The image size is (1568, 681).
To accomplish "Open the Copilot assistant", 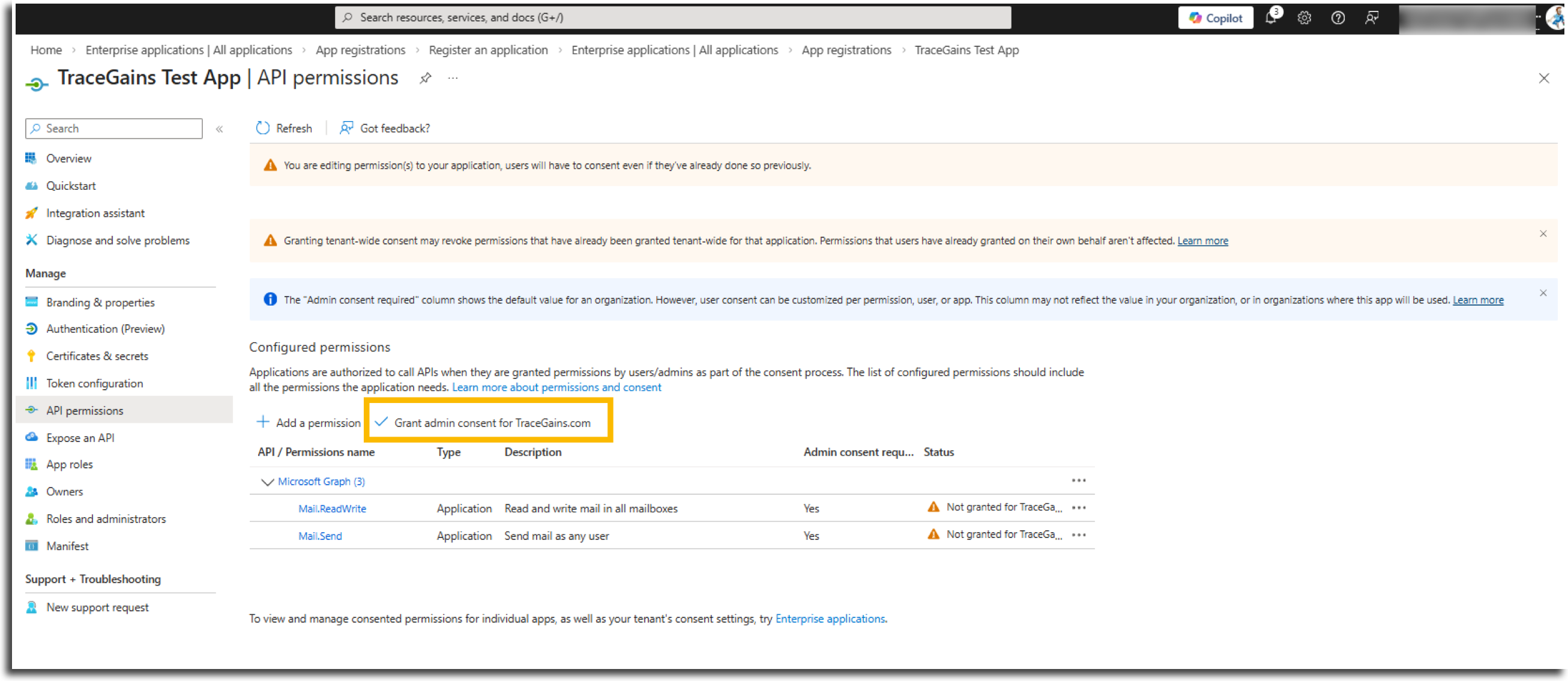I will pos(1215,17).
